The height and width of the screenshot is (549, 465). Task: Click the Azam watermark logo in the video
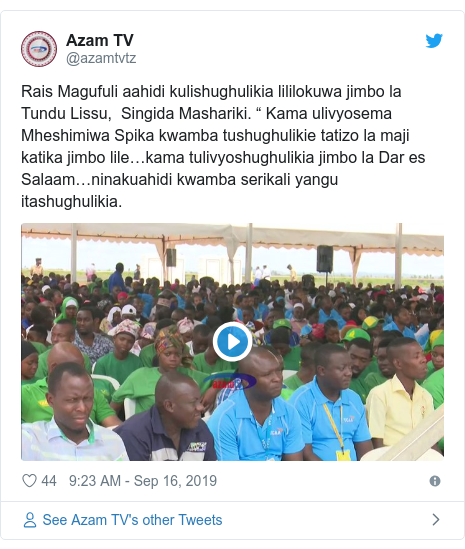point(229,382)
